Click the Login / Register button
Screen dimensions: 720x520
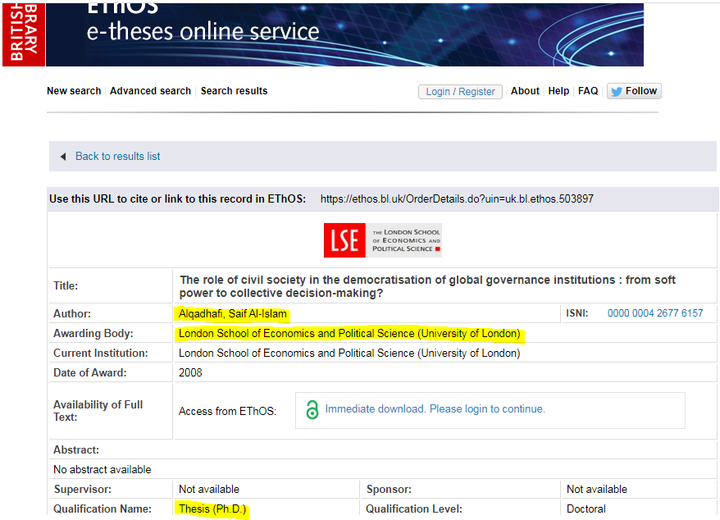coord(460,91)
